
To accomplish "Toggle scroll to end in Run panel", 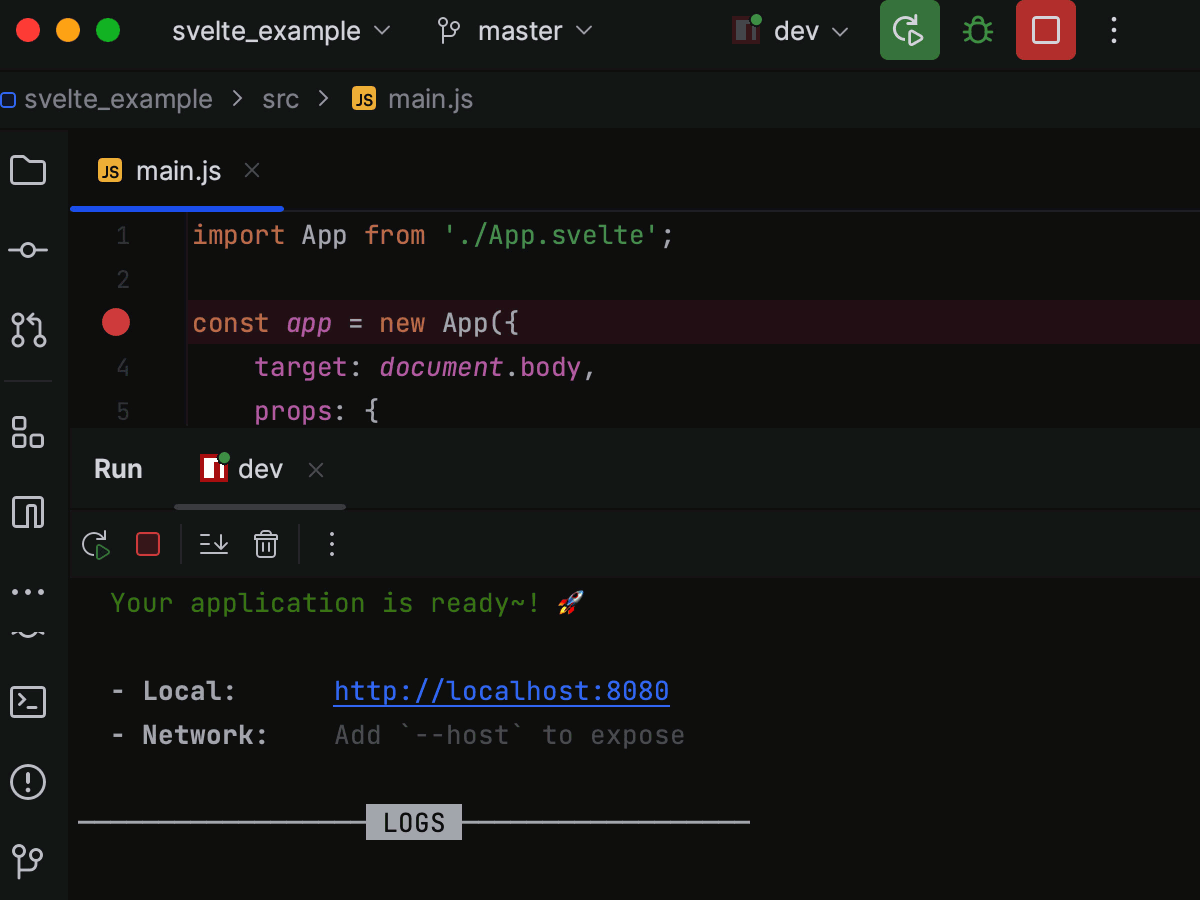I will point(214,544).
